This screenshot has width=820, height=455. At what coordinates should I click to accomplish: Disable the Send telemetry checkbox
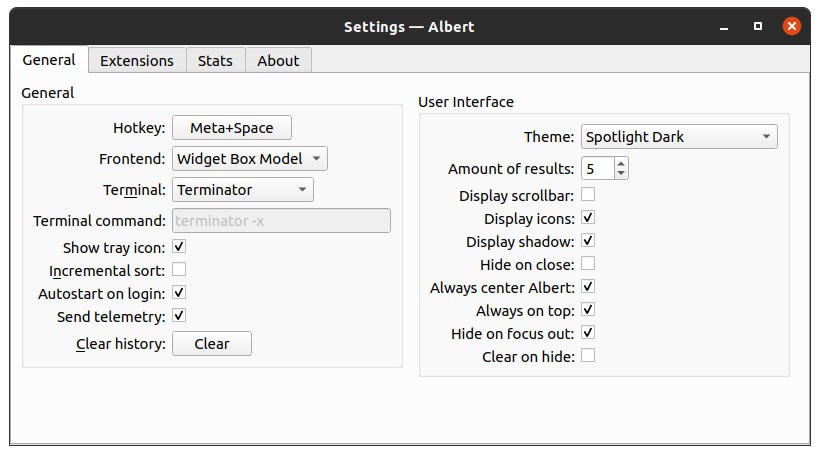[x=179, y=315]
